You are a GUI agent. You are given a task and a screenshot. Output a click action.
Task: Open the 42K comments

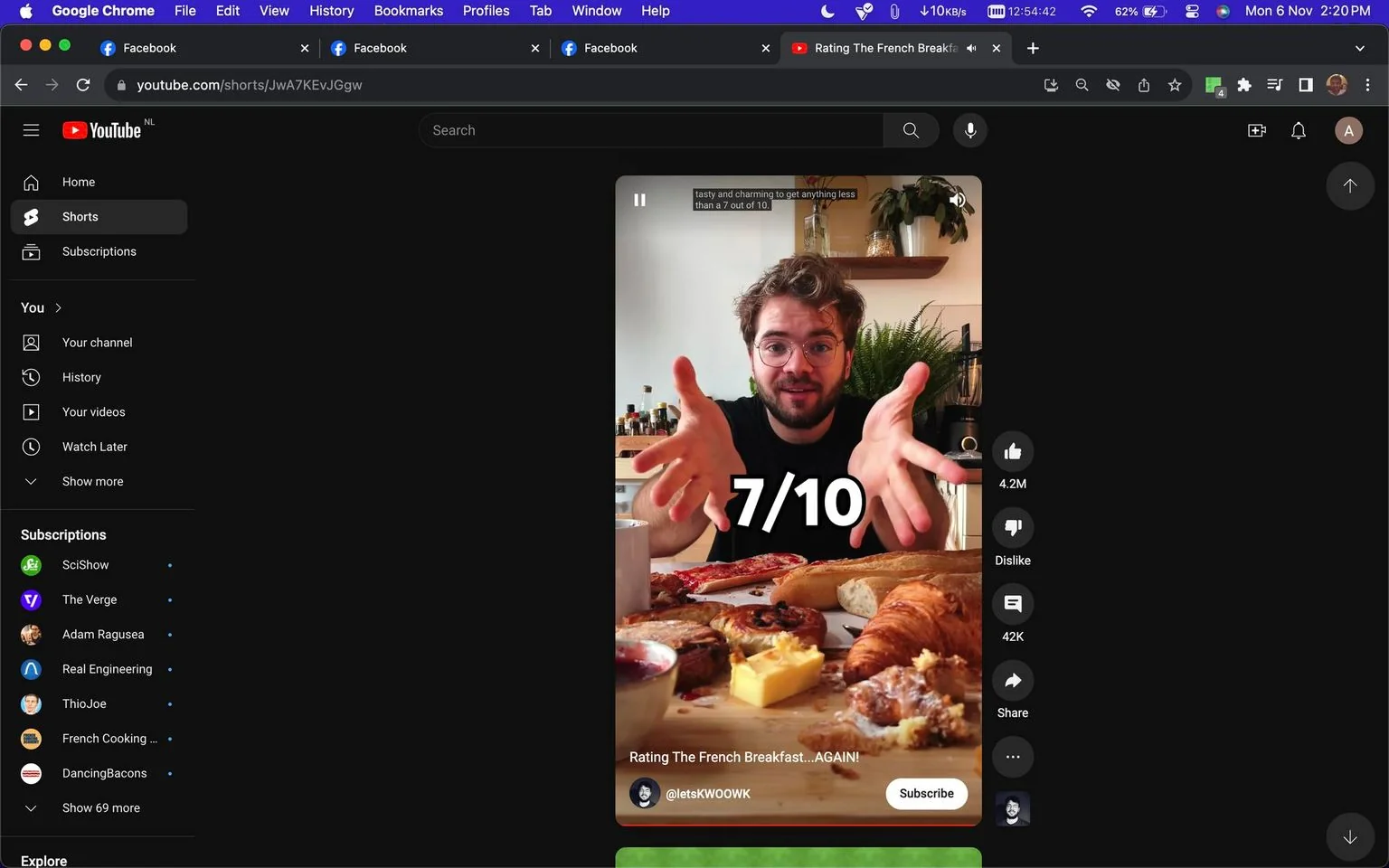point(1013,604)
